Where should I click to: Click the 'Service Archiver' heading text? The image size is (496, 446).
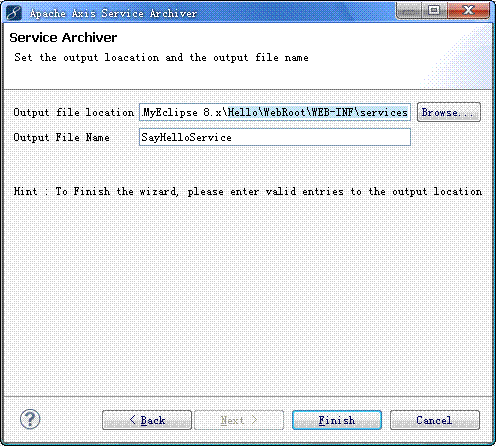click(63, 38)
